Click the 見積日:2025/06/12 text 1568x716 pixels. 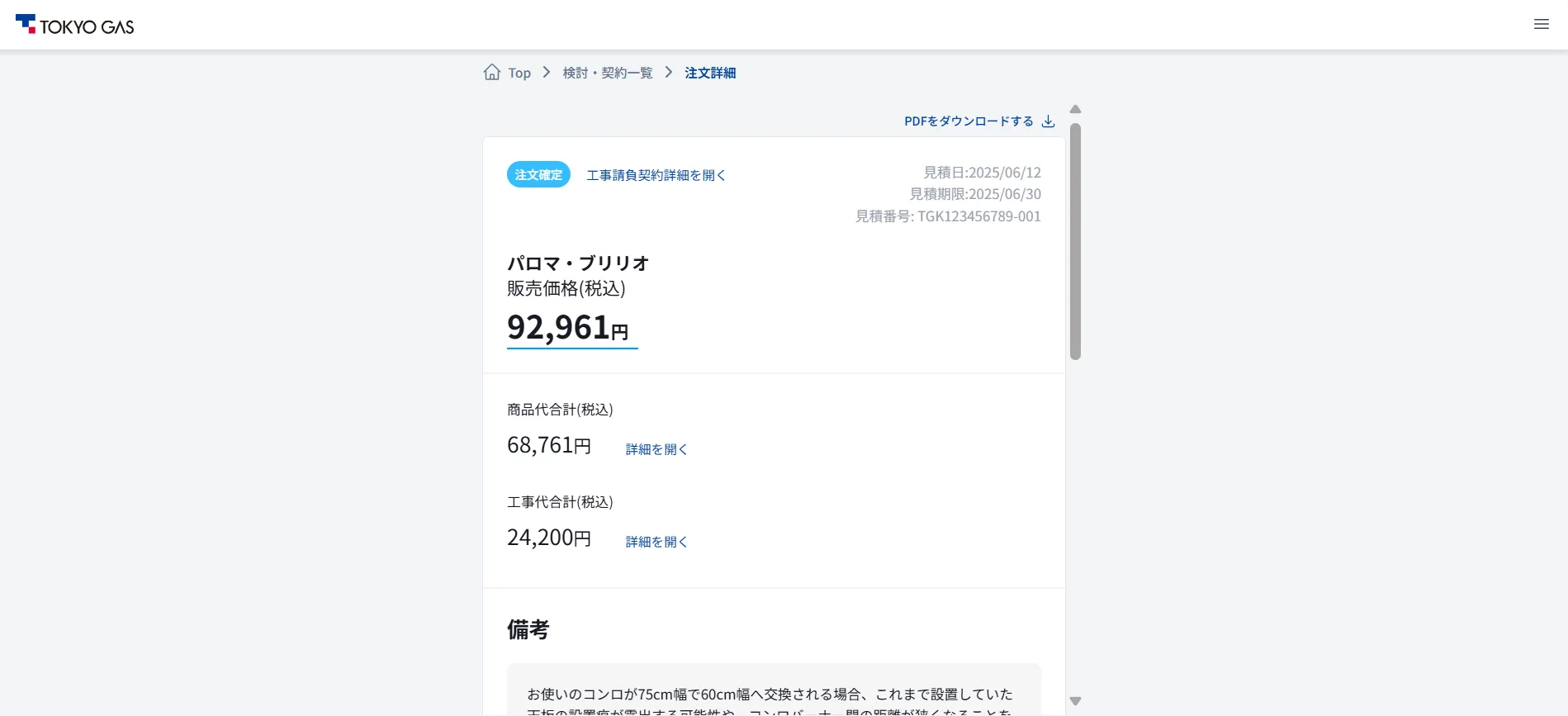pyautogui.click(x=982, y=173)
